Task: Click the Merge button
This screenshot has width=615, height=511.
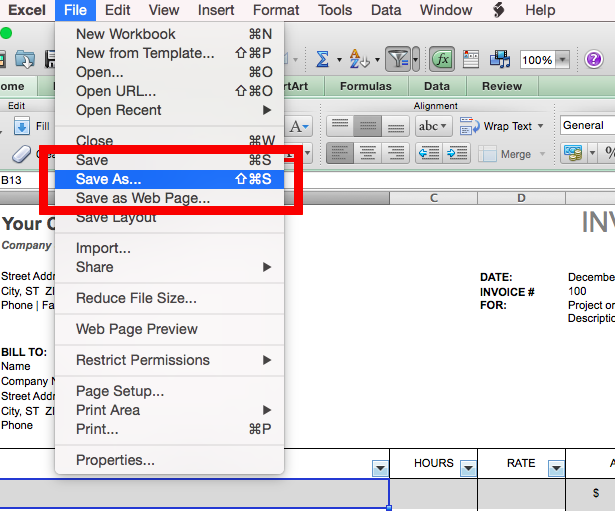Action: [505, 154]
